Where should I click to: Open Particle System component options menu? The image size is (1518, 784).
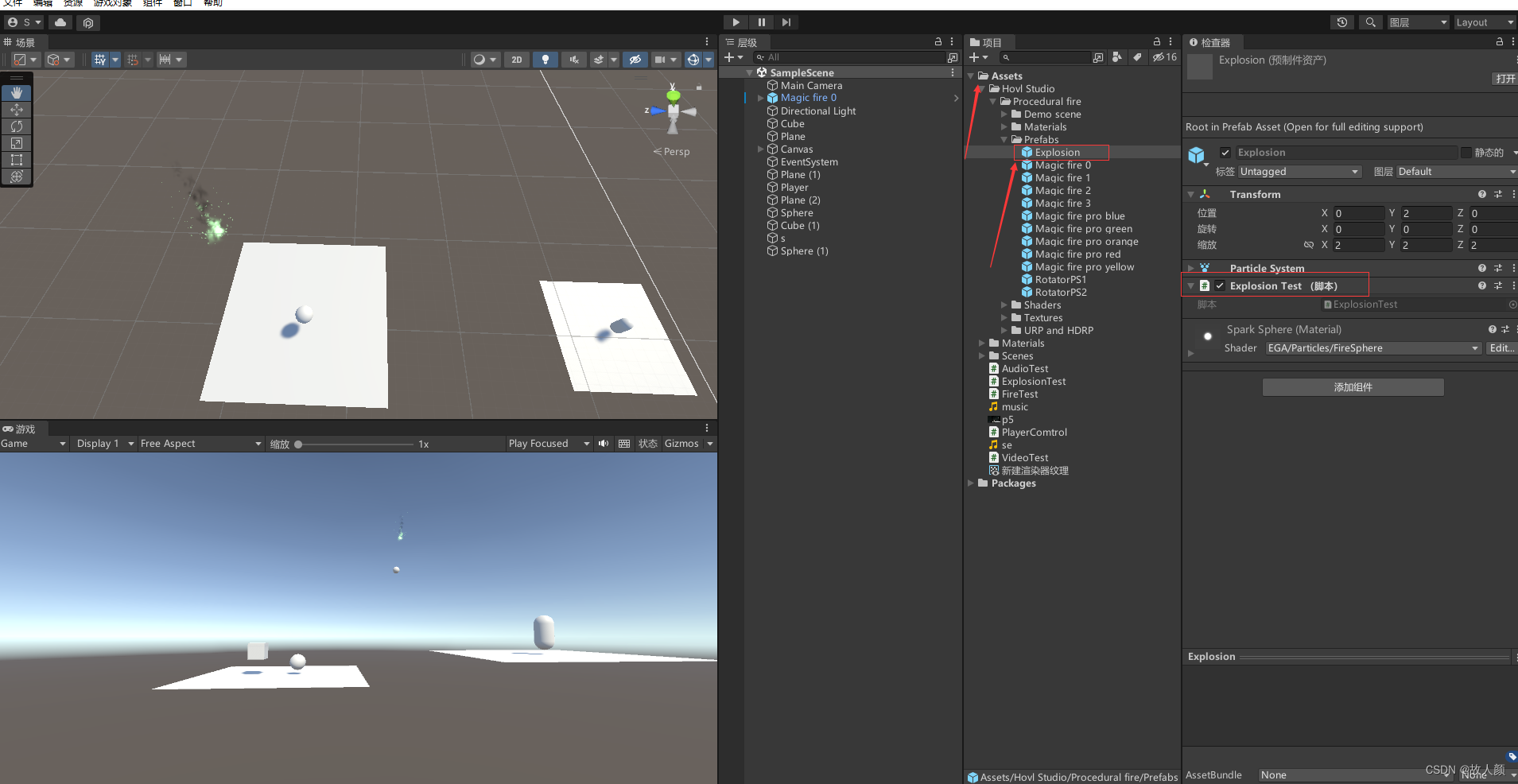(x=1513, y=268)
